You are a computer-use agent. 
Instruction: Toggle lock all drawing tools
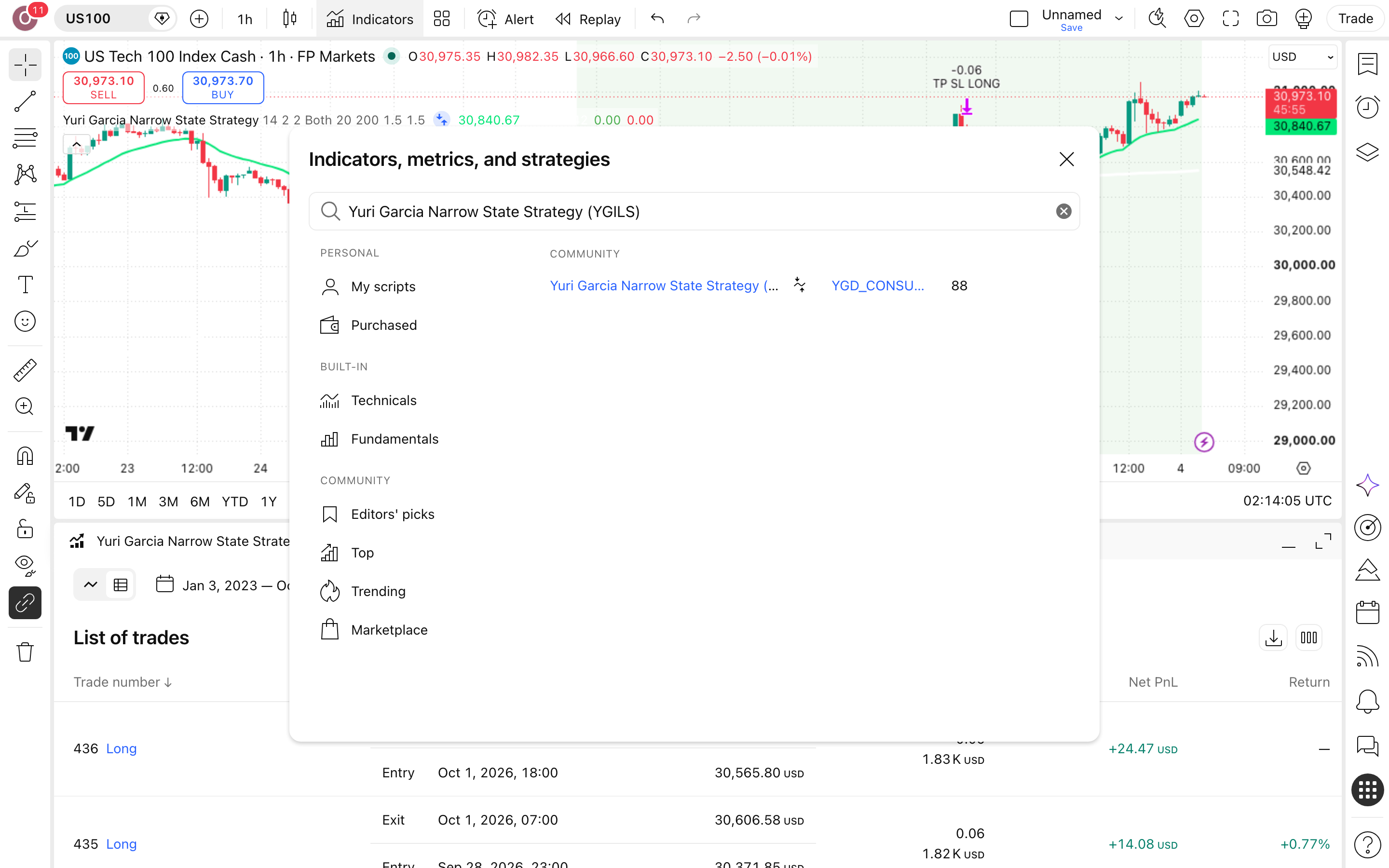coord(25,529)
